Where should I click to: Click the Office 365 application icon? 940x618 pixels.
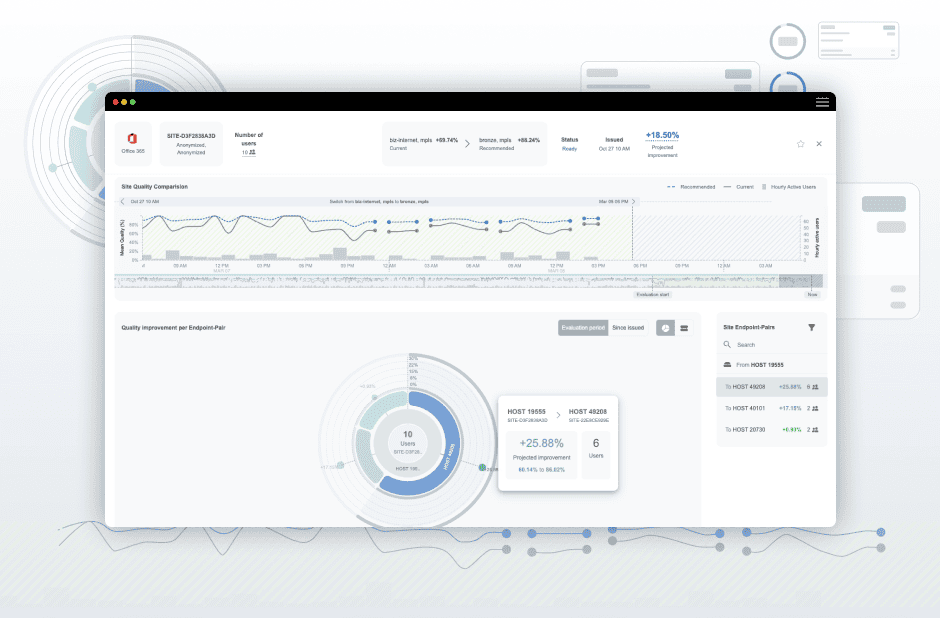point(131,137)
